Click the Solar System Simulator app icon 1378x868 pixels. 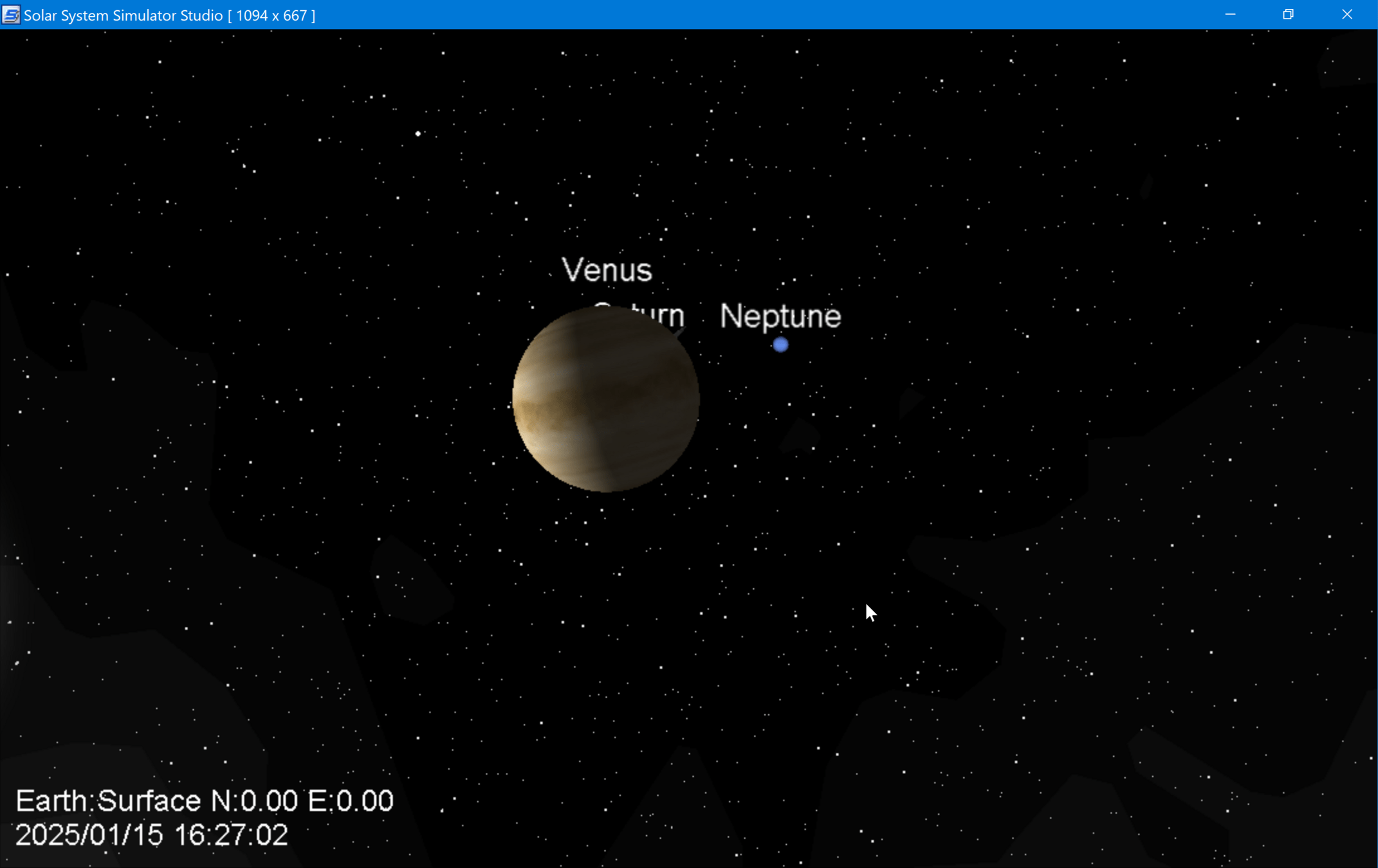coord(11,15)
